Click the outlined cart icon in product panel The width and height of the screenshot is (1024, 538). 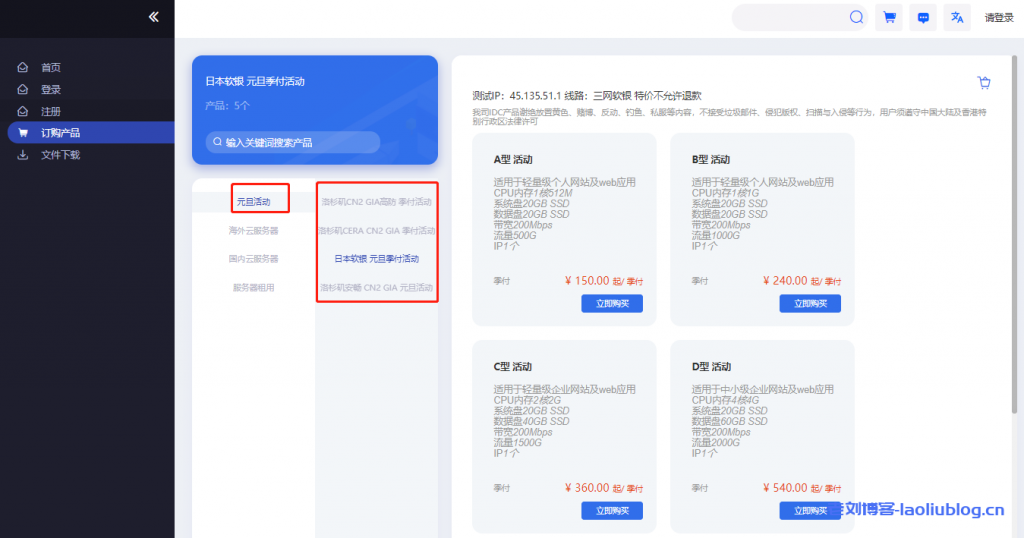(x=983, y=83)
